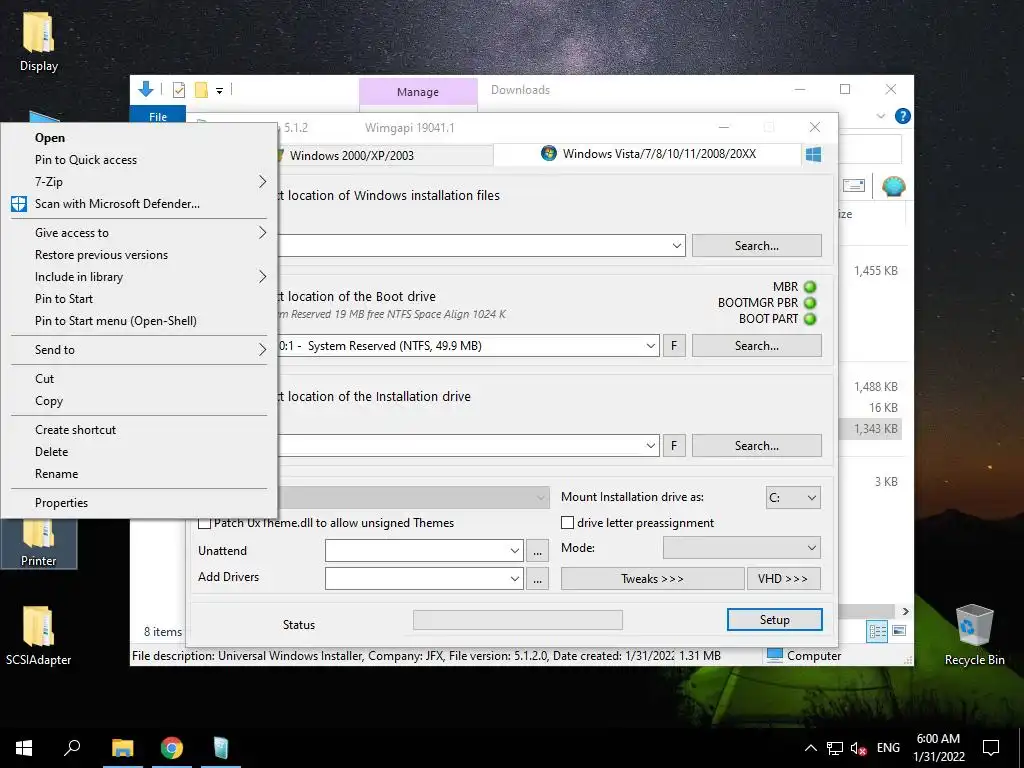Open the notification center
Viewport: 1024px width, 768px height.
(x=991, y=748)
